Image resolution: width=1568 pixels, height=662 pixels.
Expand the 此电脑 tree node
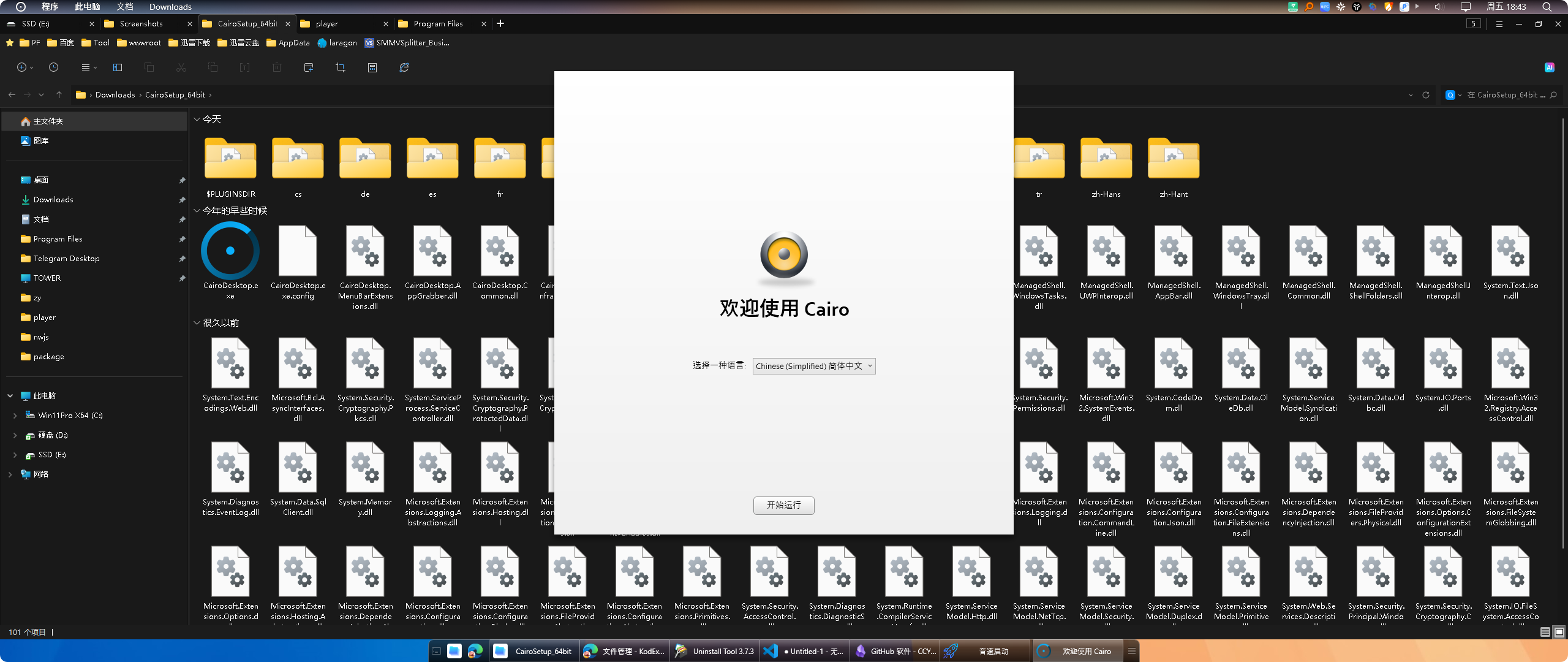pyautogui.click(x=10, y=396)
